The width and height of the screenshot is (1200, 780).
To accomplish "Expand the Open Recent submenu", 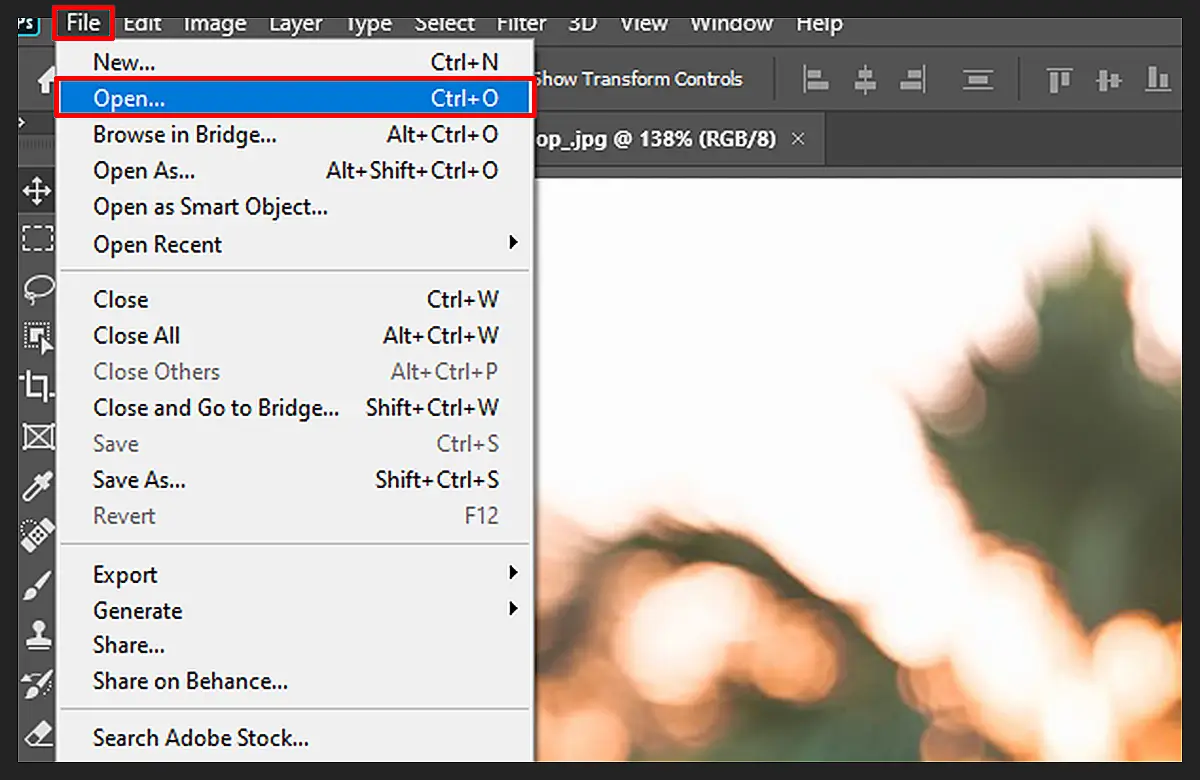I will pos(293,244).
